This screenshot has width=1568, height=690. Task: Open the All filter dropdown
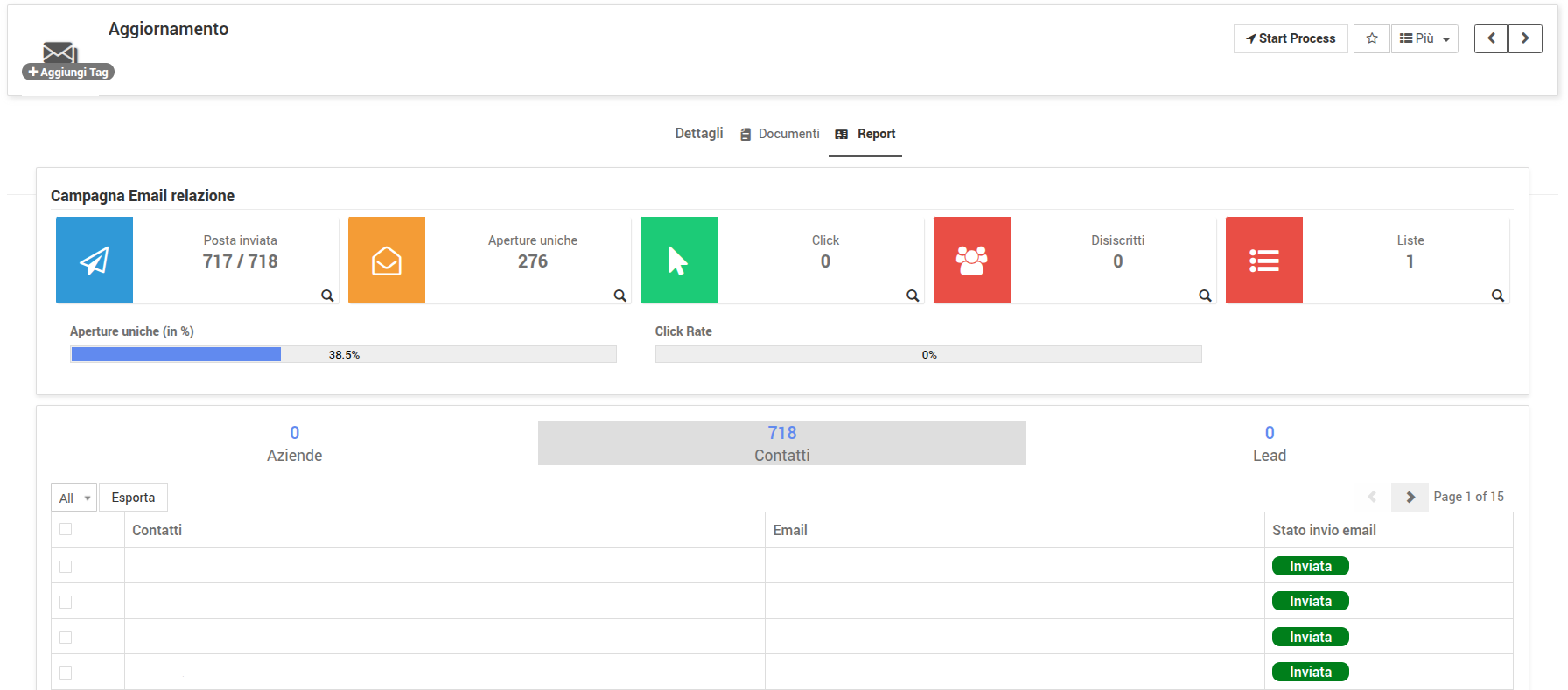(74, 498)
